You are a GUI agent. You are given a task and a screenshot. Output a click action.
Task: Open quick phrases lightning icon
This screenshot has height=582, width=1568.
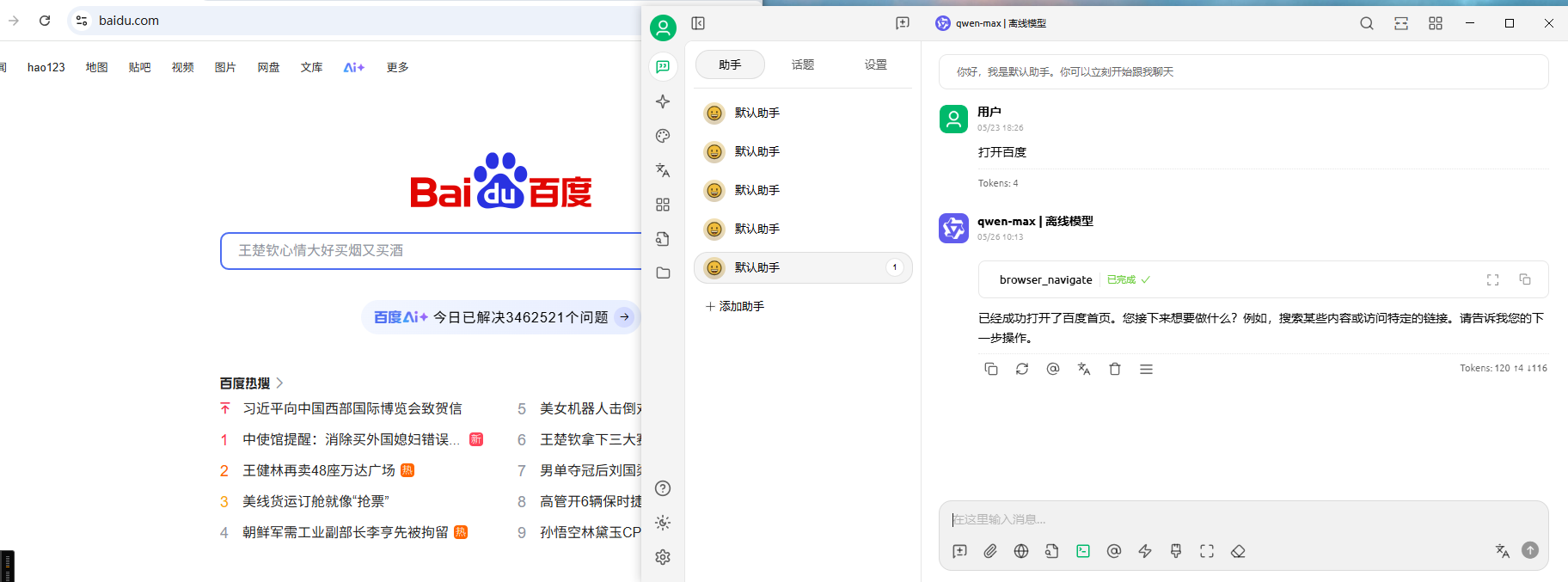tap(1145, 551)
